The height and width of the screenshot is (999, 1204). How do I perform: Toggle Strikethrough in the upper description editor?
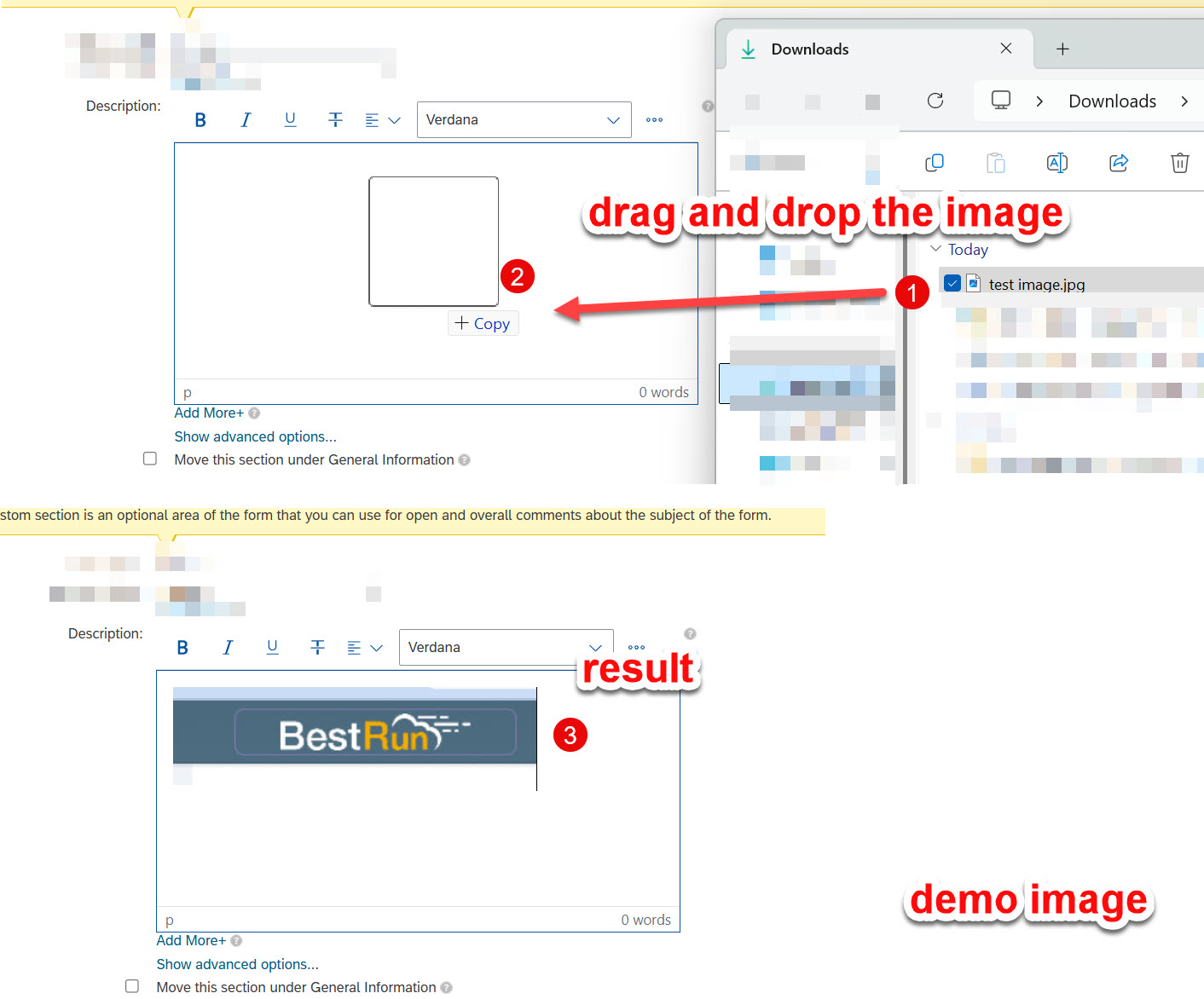click(x=335, y=120)
